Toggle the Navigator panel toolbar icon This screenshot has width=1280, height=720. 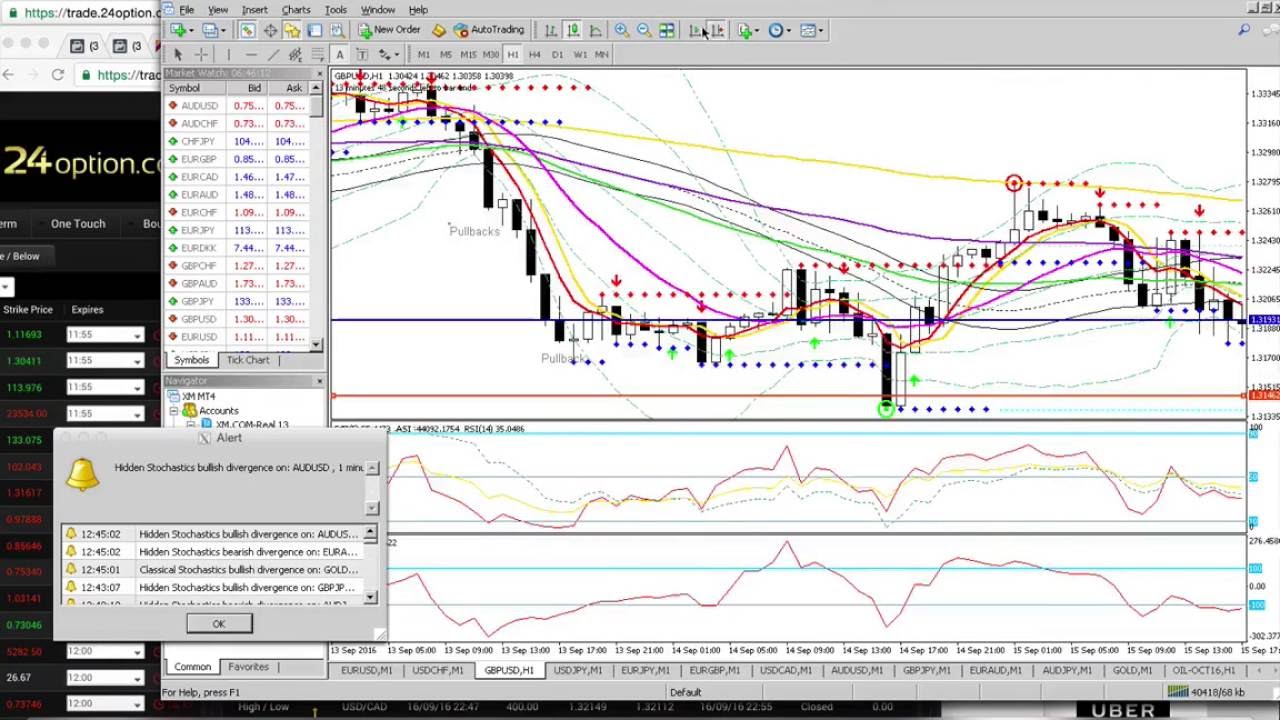coord(292,30)
